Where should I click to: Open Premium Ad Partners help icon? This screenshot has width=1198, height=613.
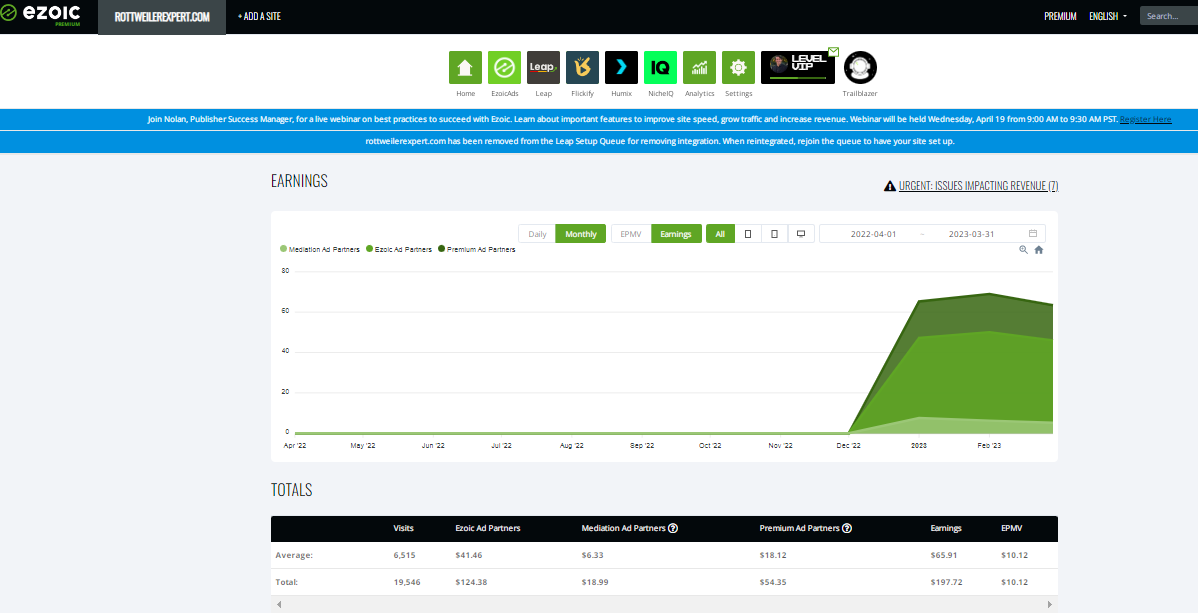pyautogui.click(x=847, y=528)
